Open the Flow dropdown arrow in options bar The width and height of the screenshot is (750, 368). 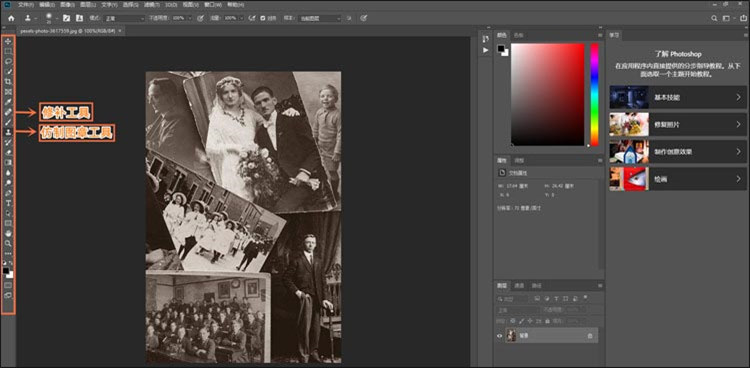(x=242, y=18)
